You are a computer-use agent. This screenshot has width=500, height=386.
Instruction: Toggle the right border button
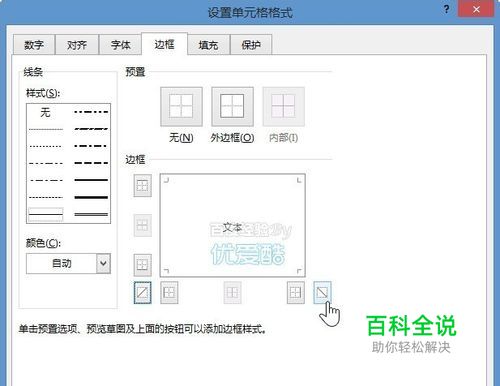click(296, 293)
